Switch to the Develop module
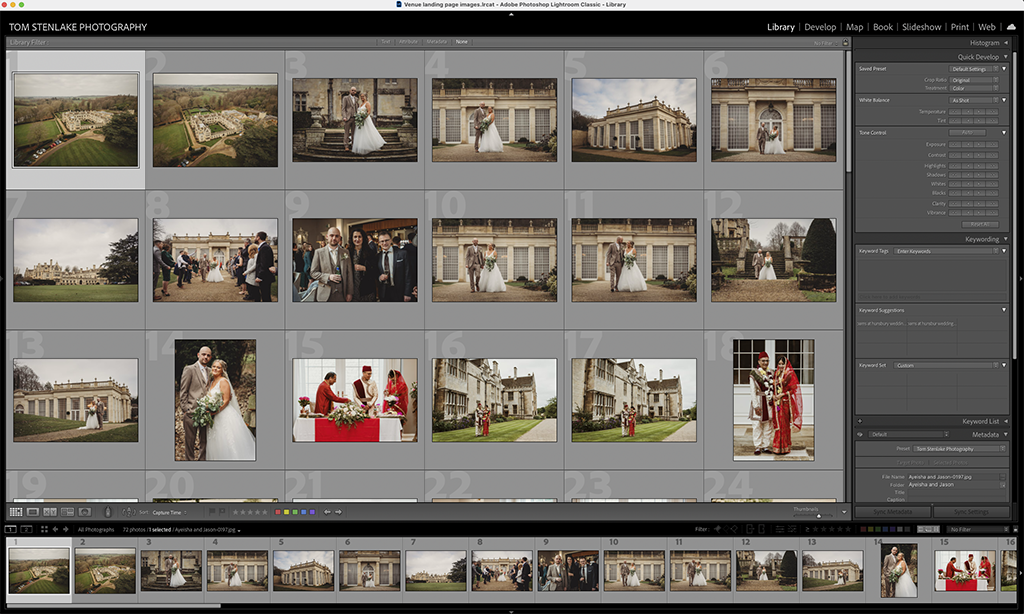 [820, 27]
